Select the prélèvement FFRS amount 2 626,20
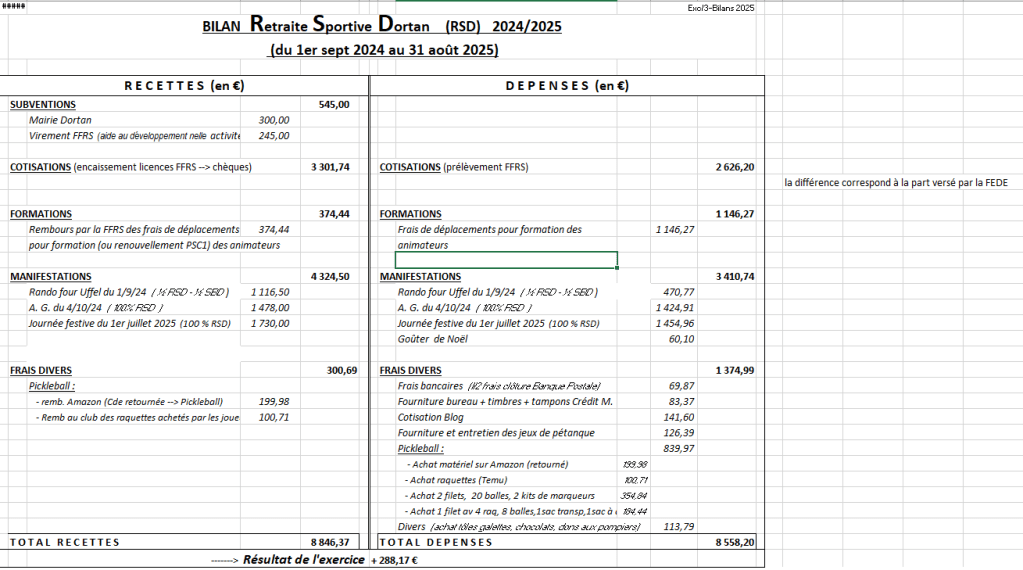This screenshot has width=1023, height=570. pos(734,167)
